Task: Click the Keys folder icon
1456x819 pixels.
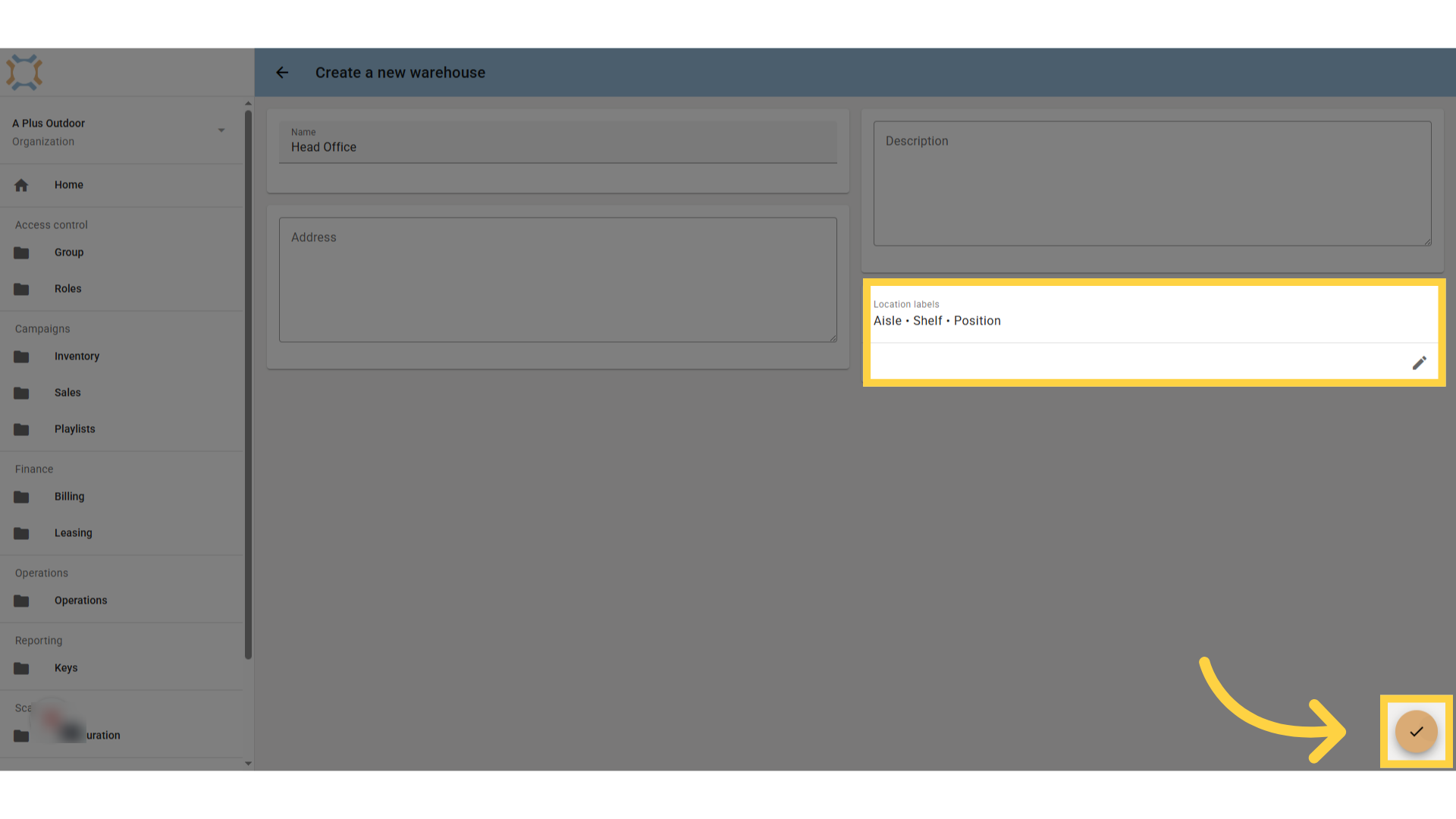Action: point(21,668)
